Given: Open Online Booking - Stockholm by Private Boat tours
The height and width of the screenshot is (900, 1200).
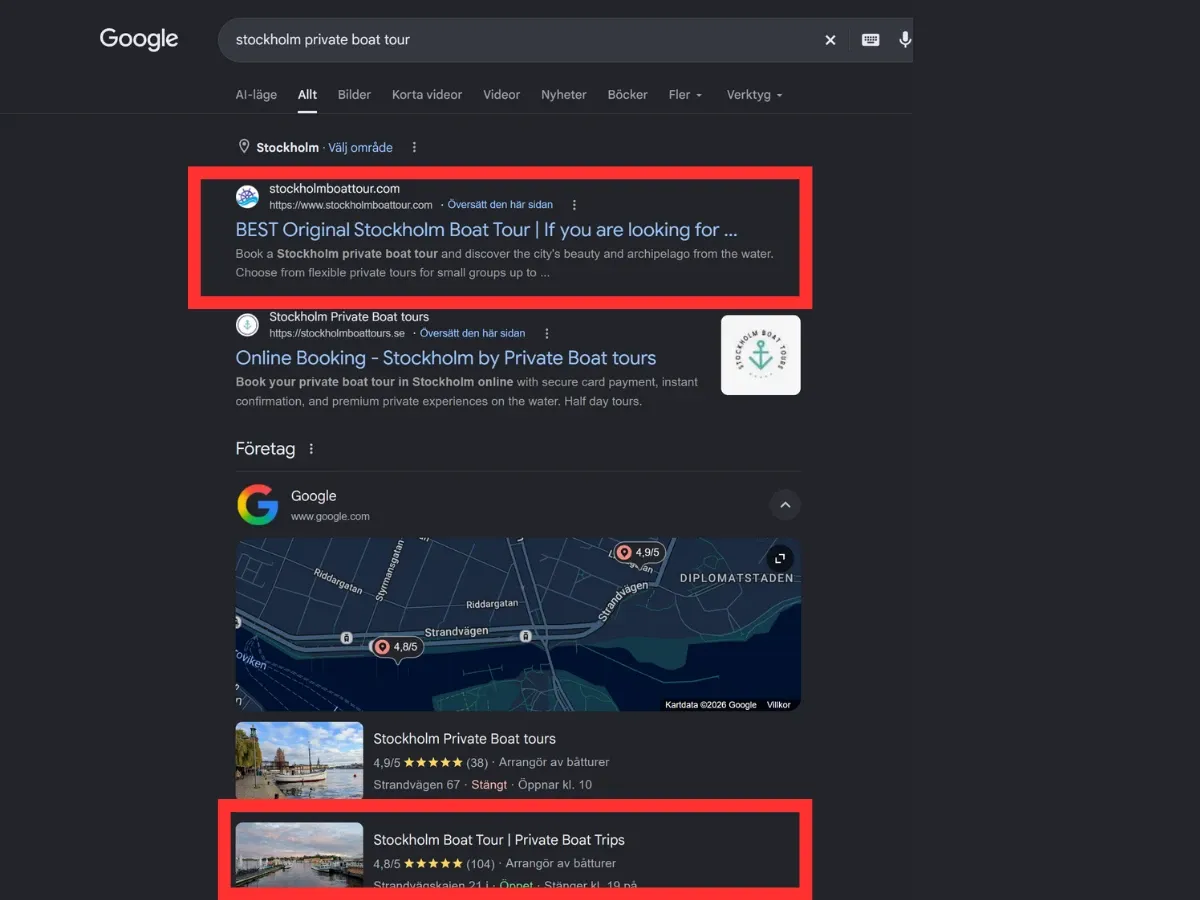Looking at the screenshot, I should (446, 358).
